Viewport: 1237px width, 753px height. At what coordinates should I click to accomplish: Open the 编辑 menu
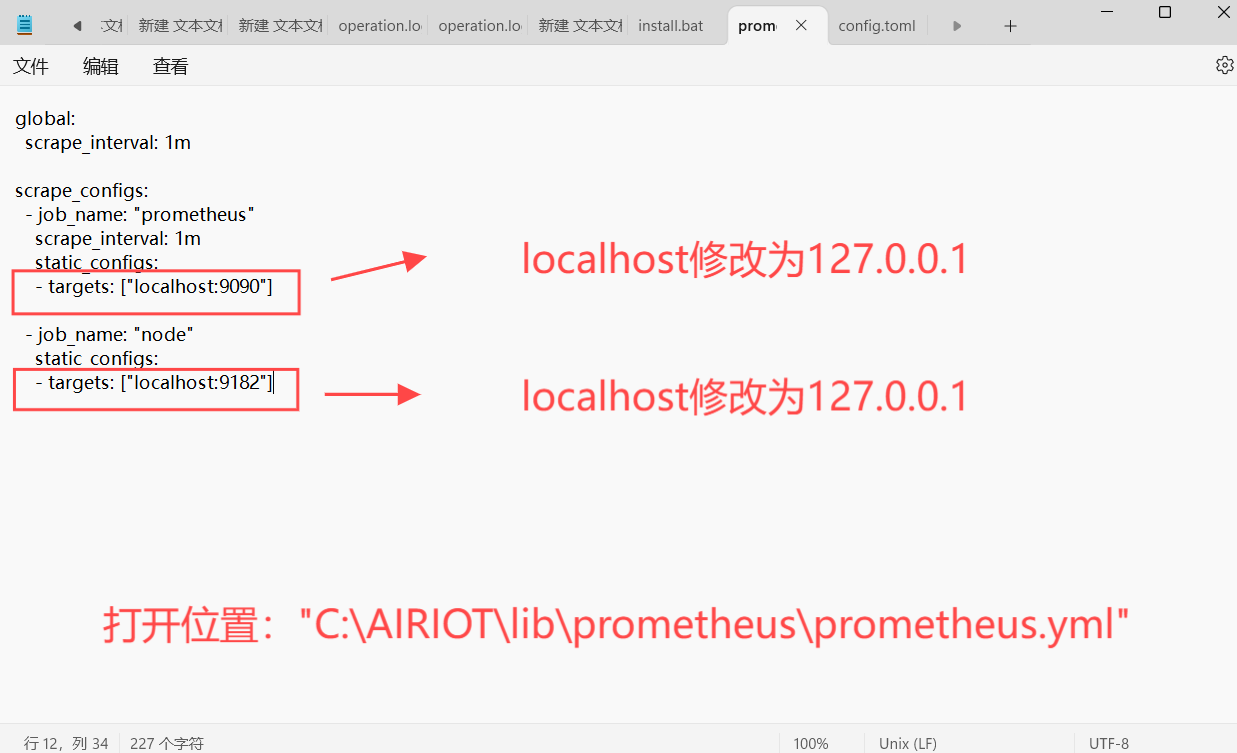coord(100,66)
